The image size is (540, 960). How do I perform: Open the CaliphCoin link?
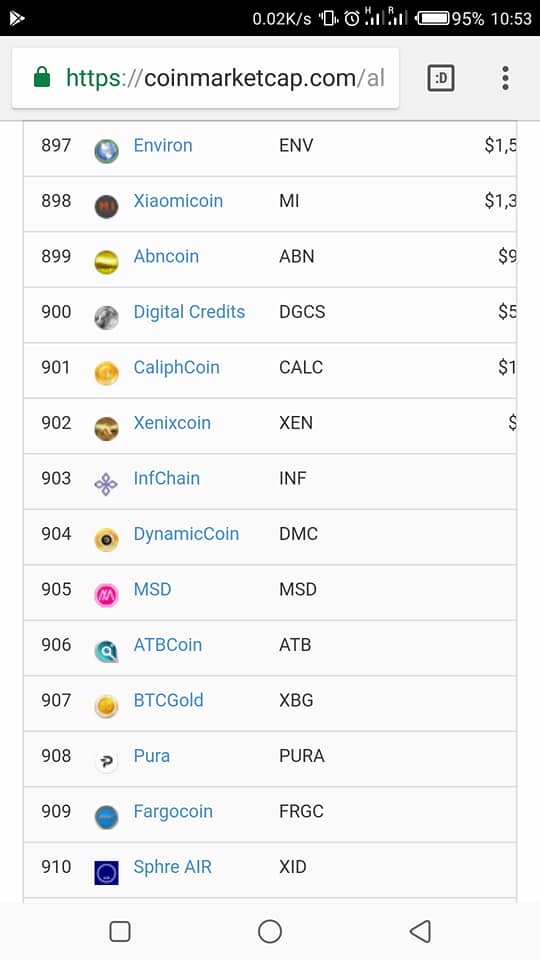[176, 367]
